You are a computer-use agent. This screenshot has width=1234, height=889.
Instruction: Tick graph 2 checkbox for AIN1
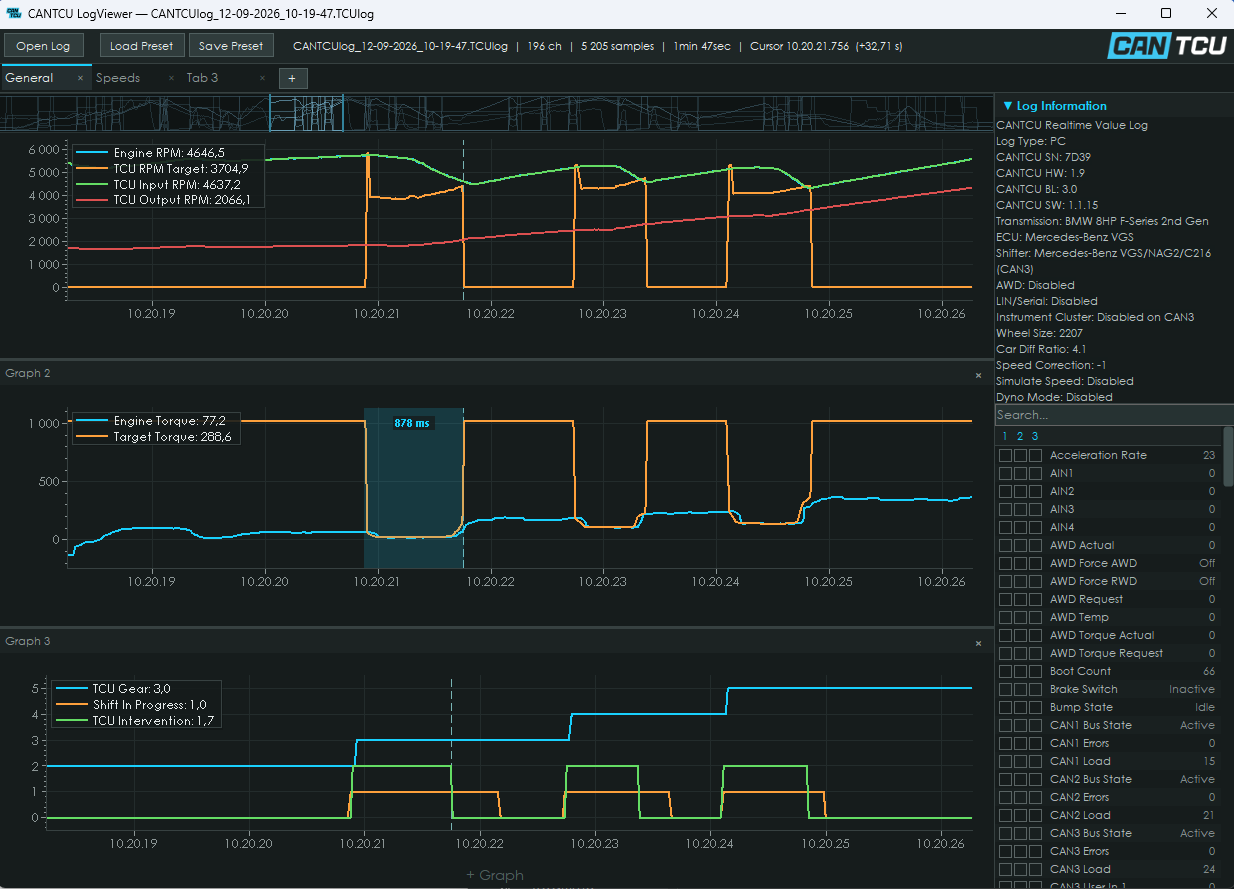(1020, 474)
